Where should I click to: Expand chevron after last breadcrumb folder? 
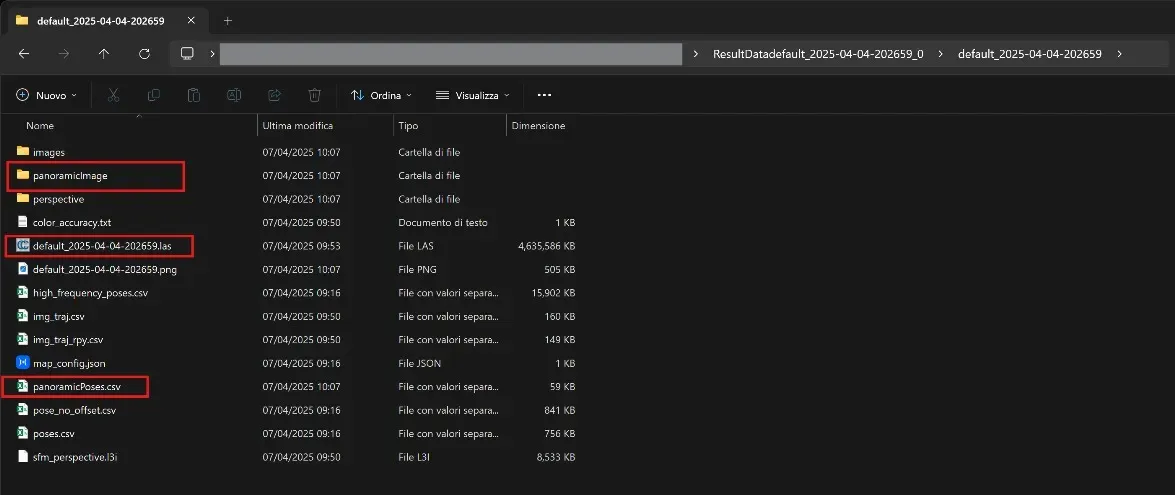(1120, 54)
